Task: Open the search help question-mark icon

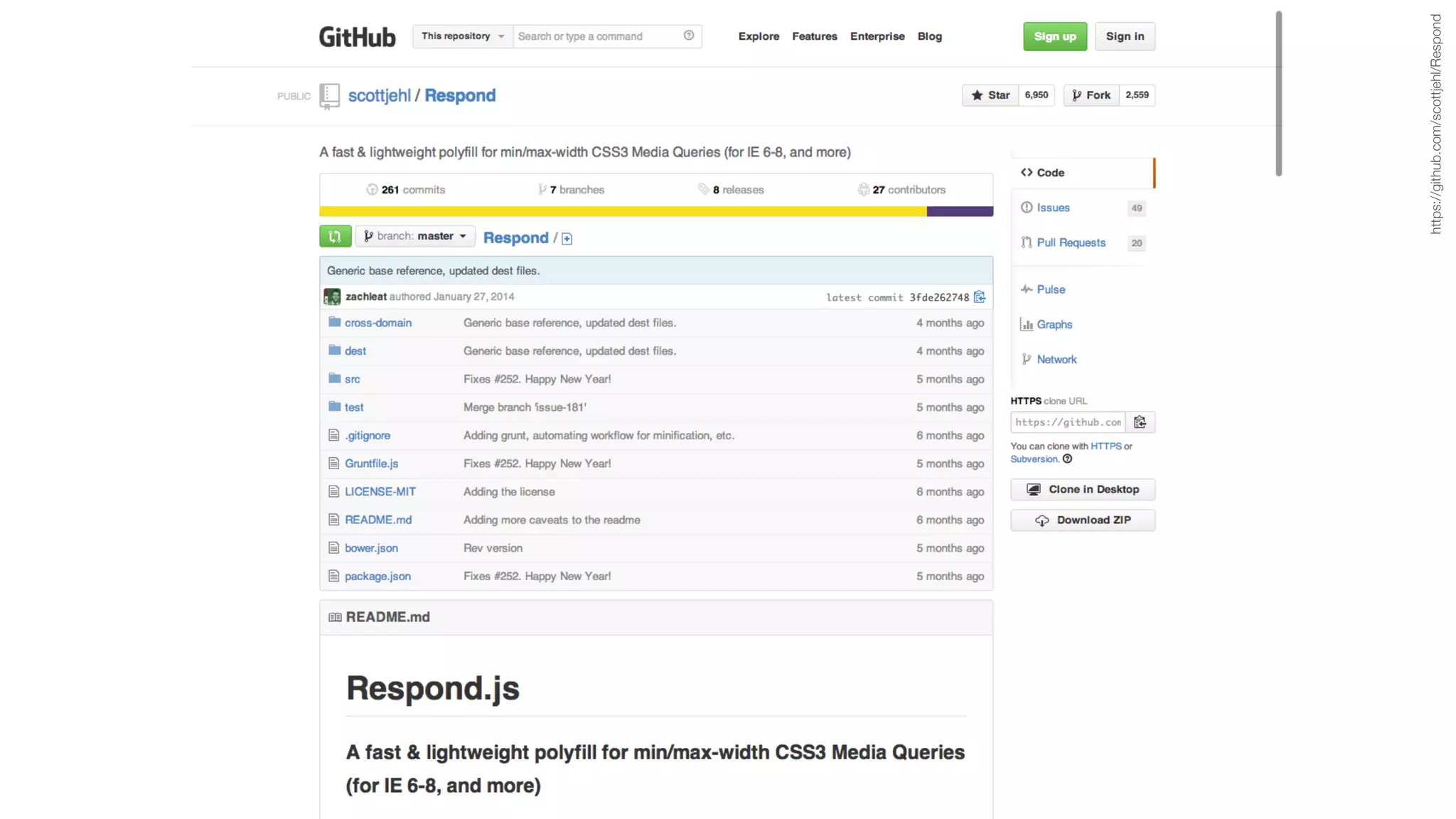Action: coord(689,36)
